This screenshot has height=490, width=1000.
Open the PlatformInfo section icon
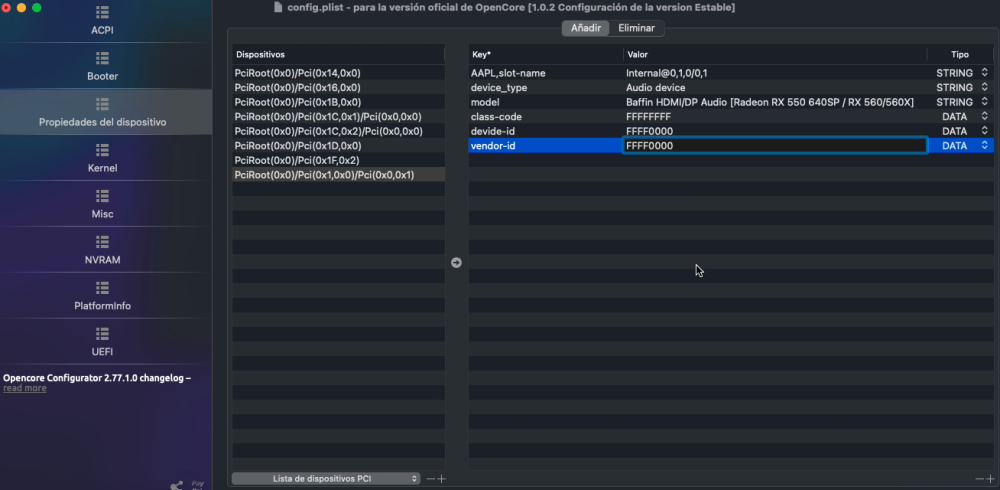(x=102, y=288)
